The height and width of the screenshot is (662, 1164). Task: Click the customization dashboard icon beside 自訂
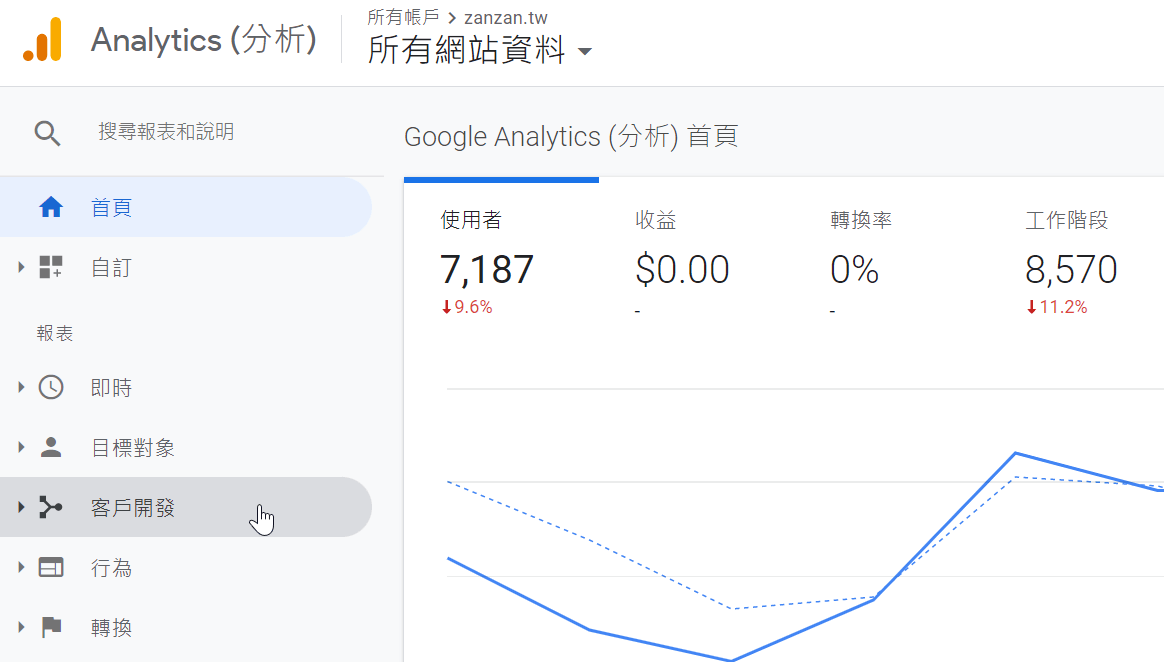50,267
